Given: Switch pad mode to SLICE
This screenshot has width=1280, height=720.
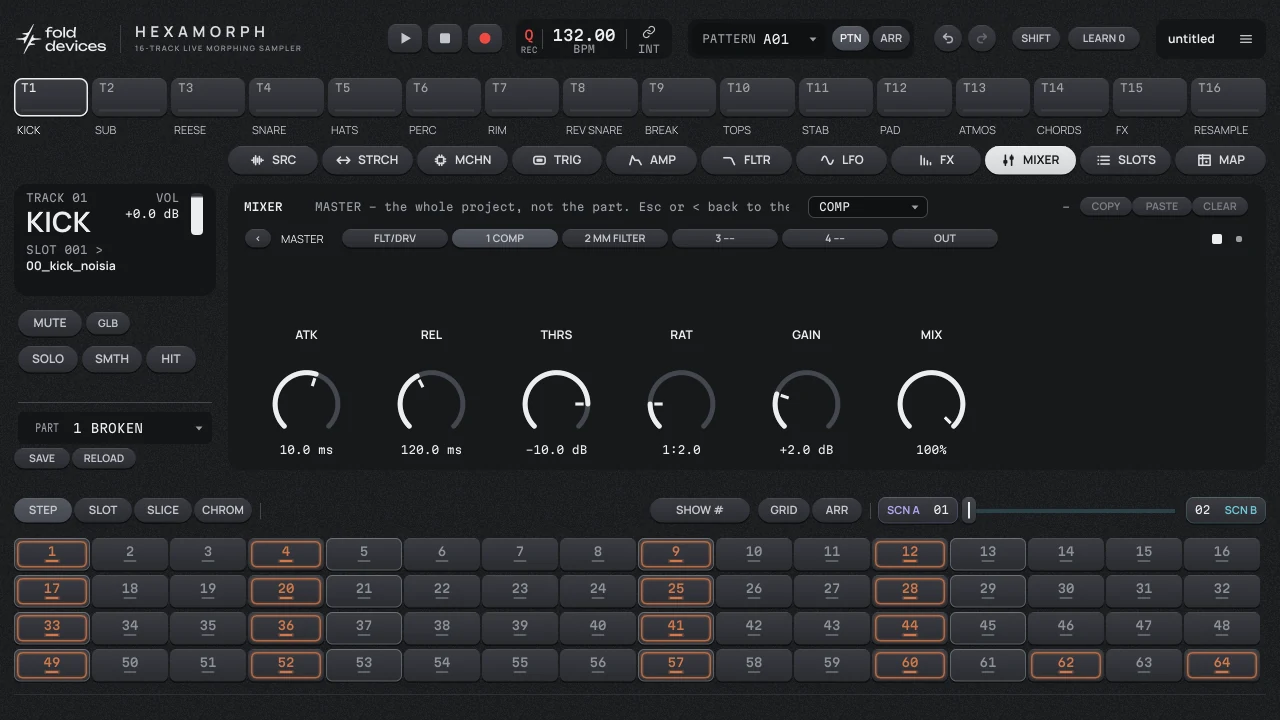Looking at the screenshot, I should [x=163, y=510].
